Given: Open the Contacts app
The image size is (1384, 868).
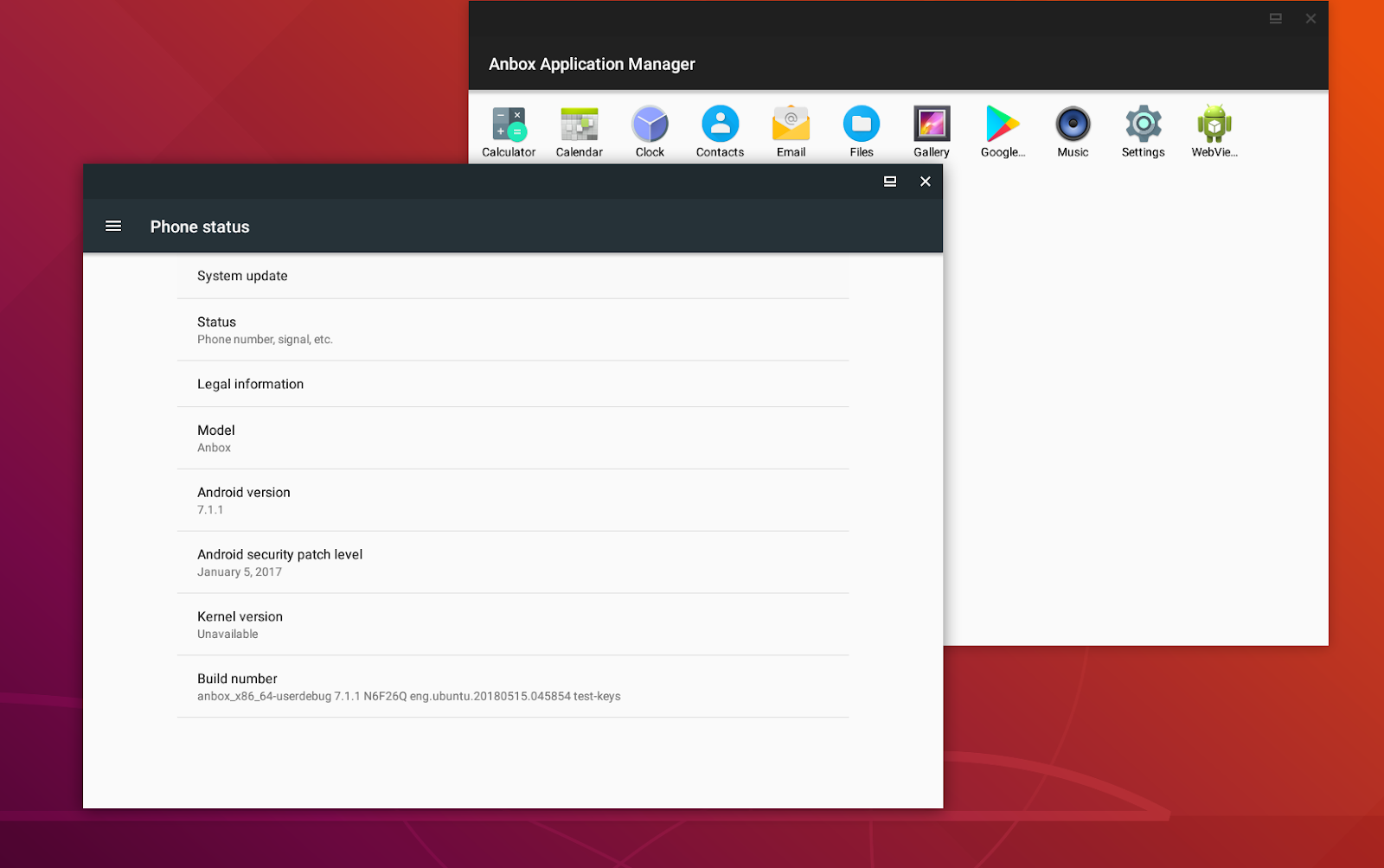Looking at the screenshot, I should (719, 130).
